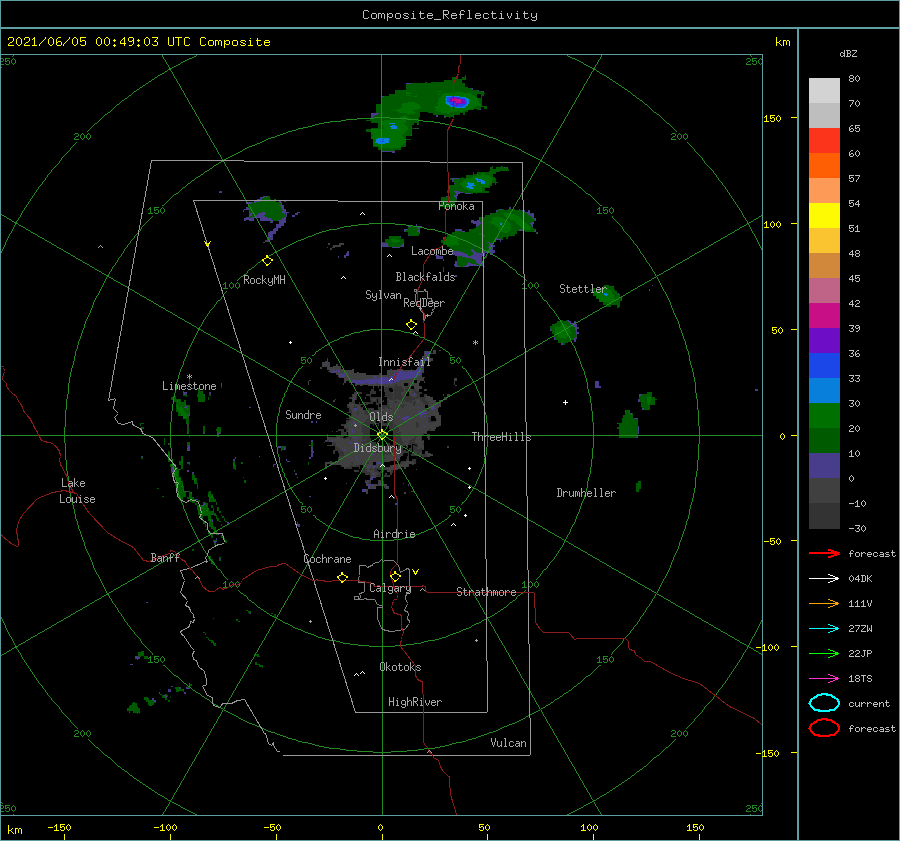Click the white 04DK arrow icon
The height and width of the screenshot is (841, 900).
coord(824,578)
